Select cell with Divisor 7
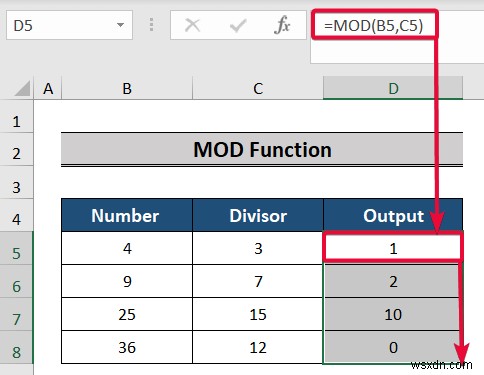Image resolution: width=484 pixels, height=375 pixels. click(x=258, y=281)
